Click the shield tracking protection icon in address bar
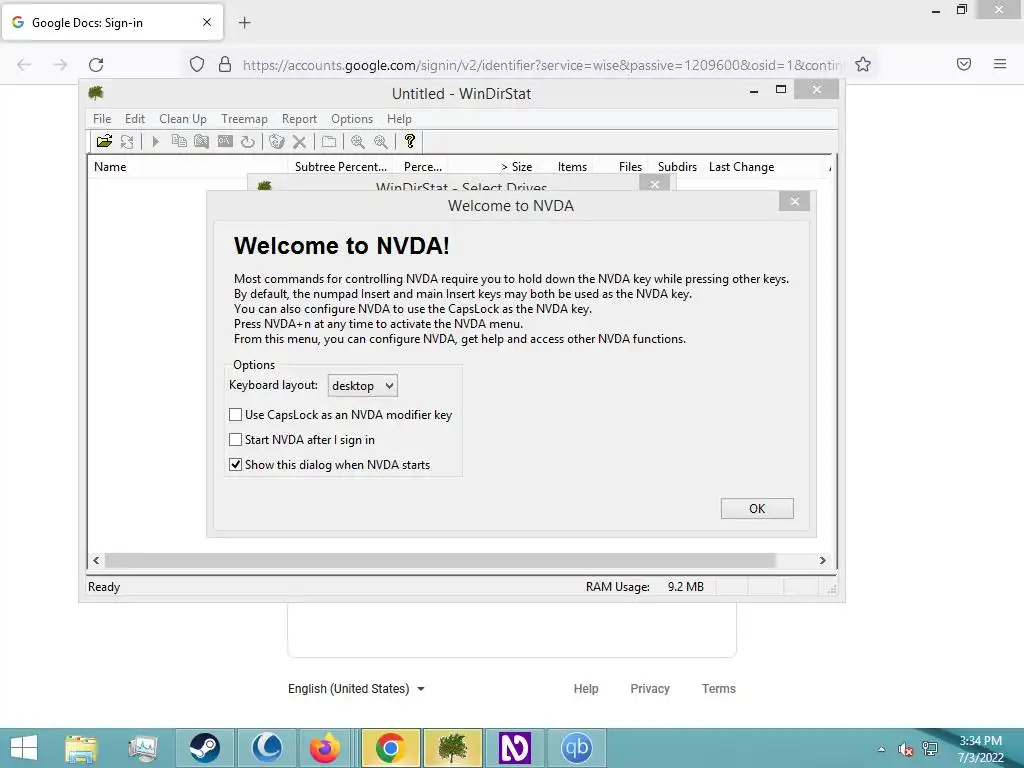 point(197,64)
